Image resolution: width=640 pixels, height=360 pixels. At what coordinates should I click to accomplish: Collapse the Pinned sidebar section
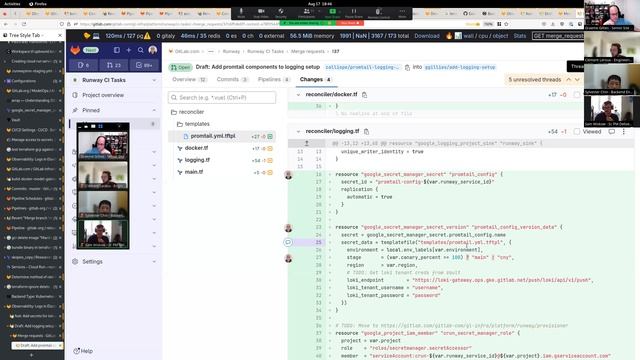click(154, 110)
